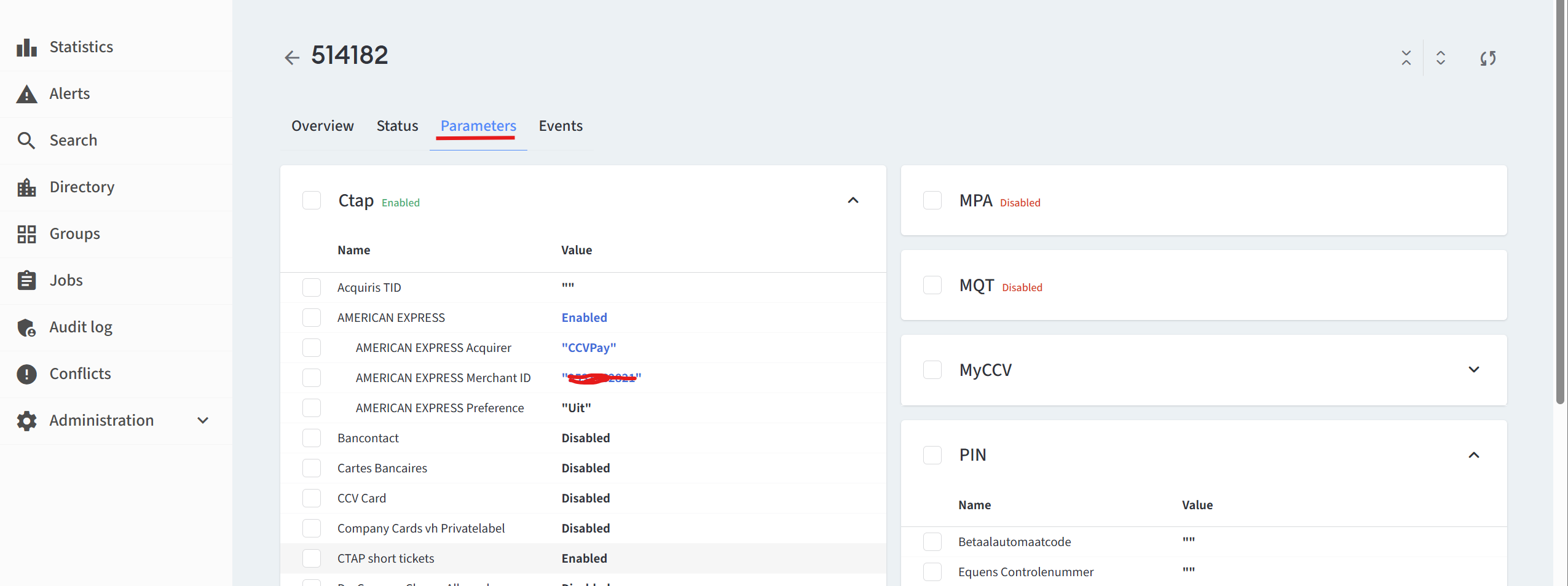Click the Cartes Bancaires Disabled value
Screen dimensions: 1568x586
(x=586, y=469)
